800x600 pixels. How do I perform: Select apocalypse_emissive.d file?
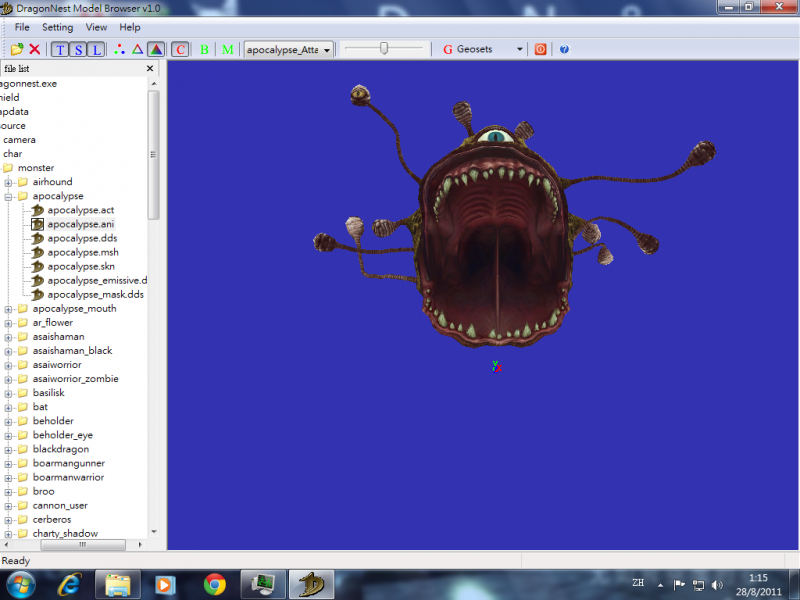pyautogui.click(x=97, y=281)
